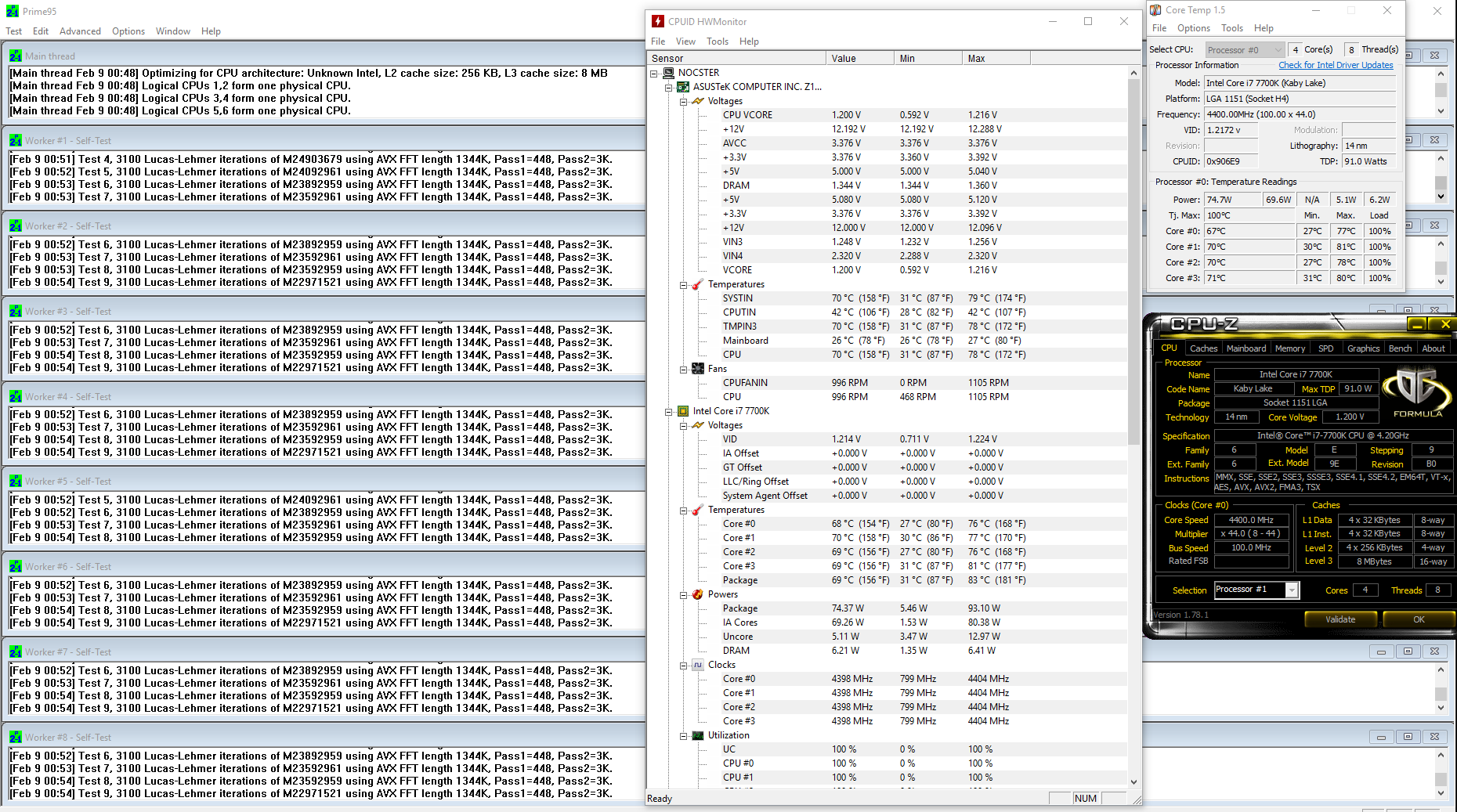Switch to the Memory tab in CPU-Z
The image size is (1457, 812).
tap(1290, 348)
